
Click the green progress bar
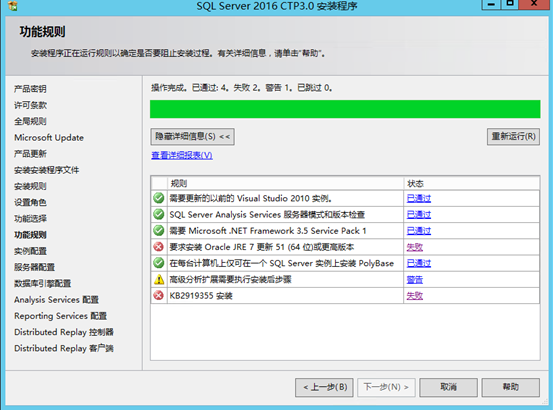pos(345,109)
